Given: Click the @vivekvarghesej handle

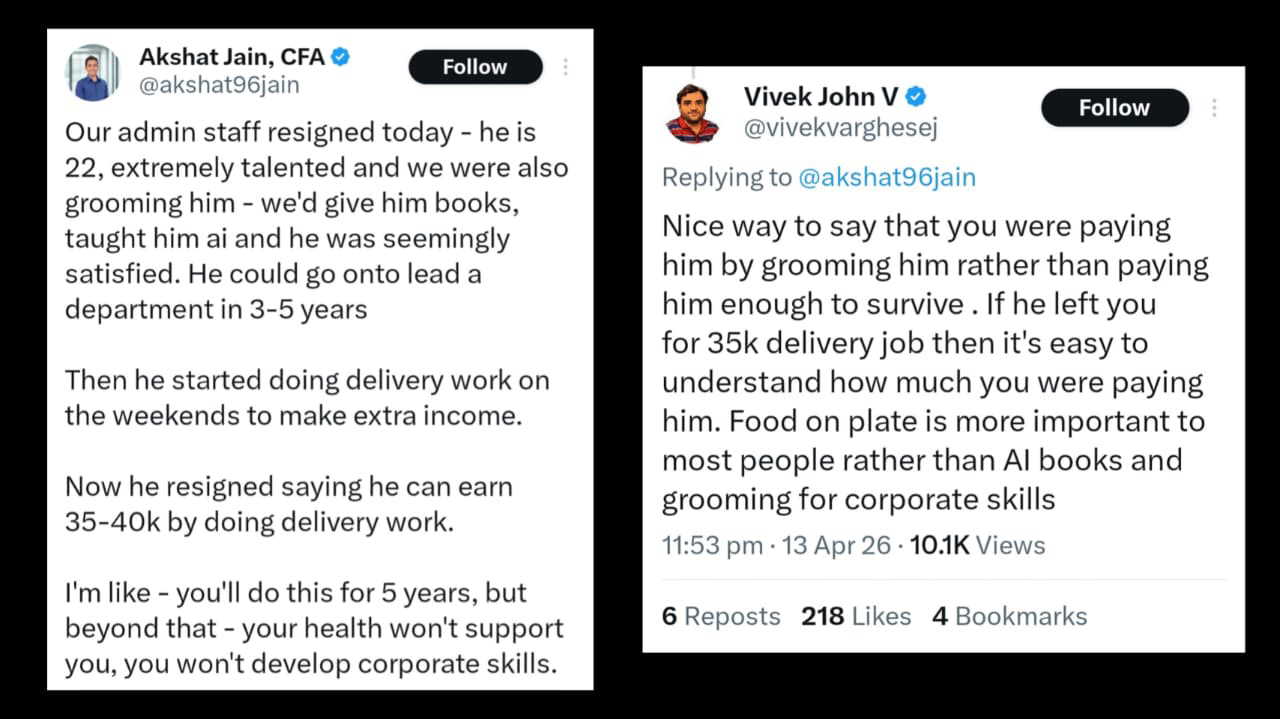Looking at the screenshot, I should point(840,127).
